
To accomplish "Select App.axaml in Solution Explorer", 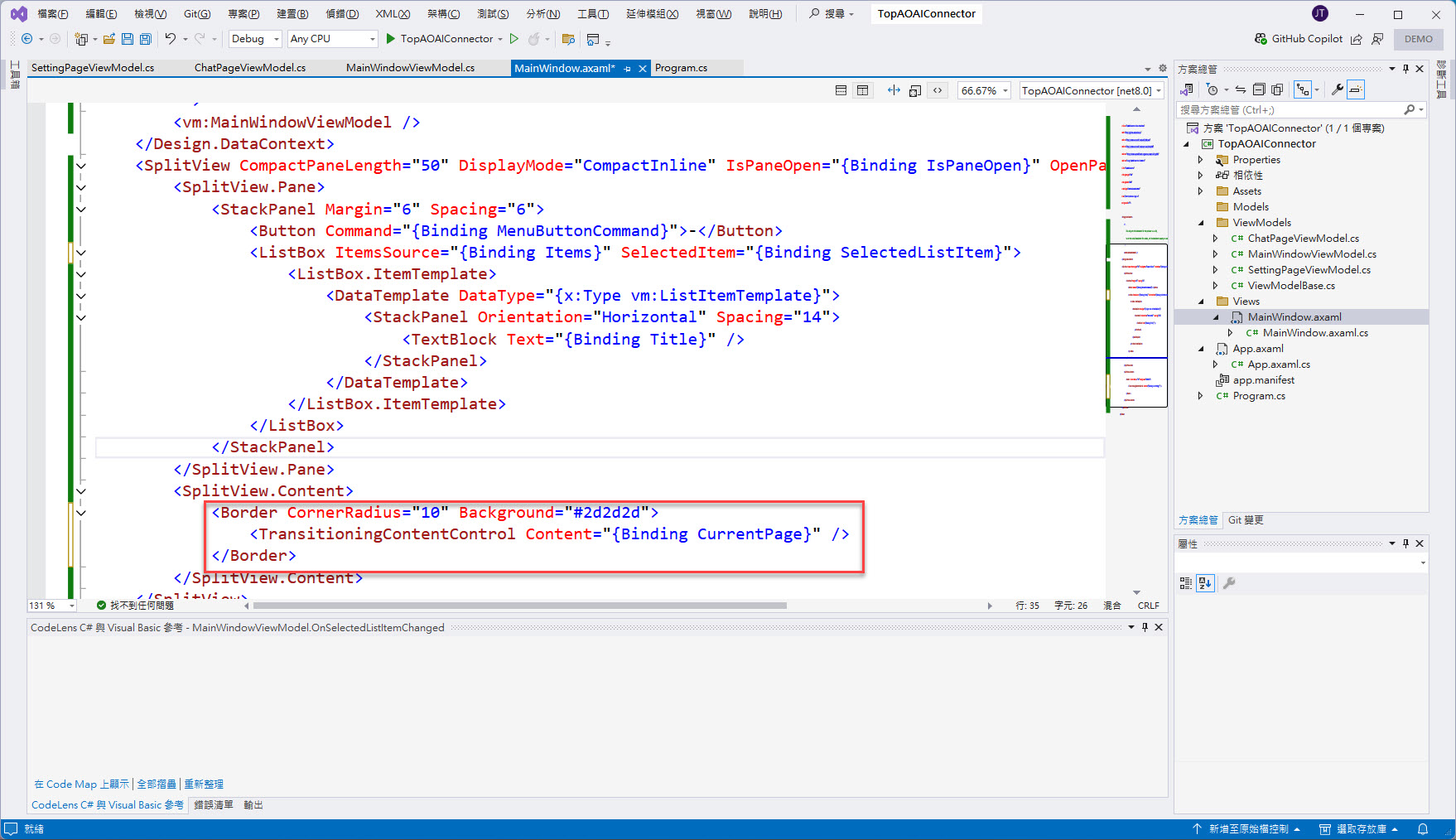I will (1258, 349).
